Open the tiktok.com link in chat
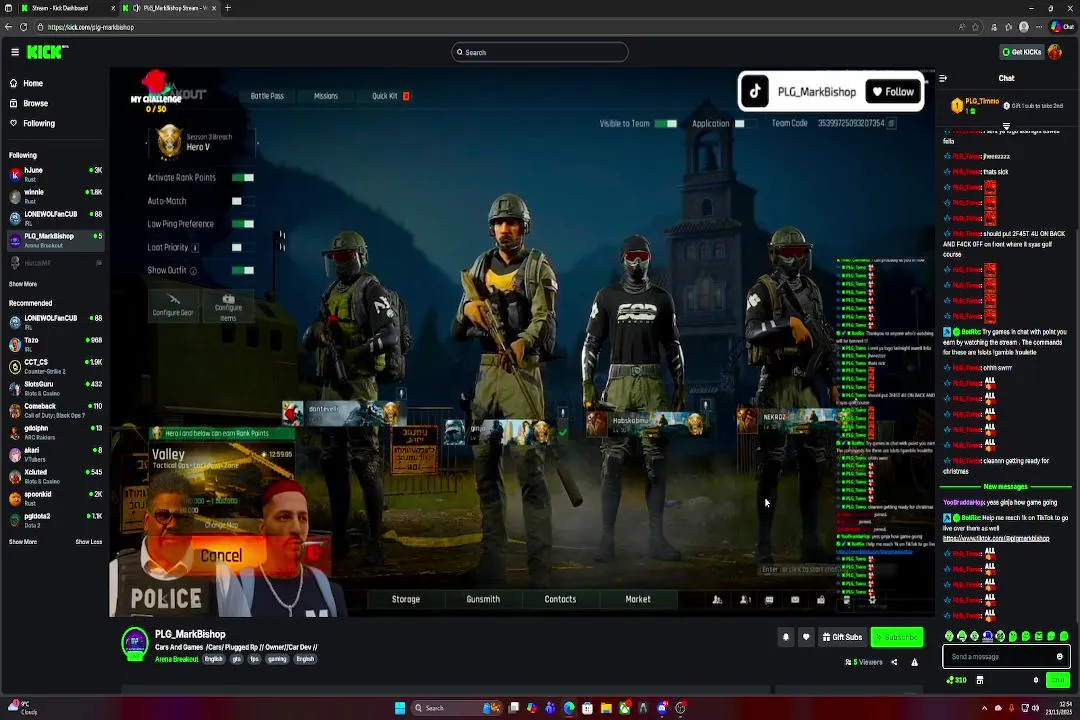The height and width of the screenshot is (720, 1080). click(x=995, y=538)
